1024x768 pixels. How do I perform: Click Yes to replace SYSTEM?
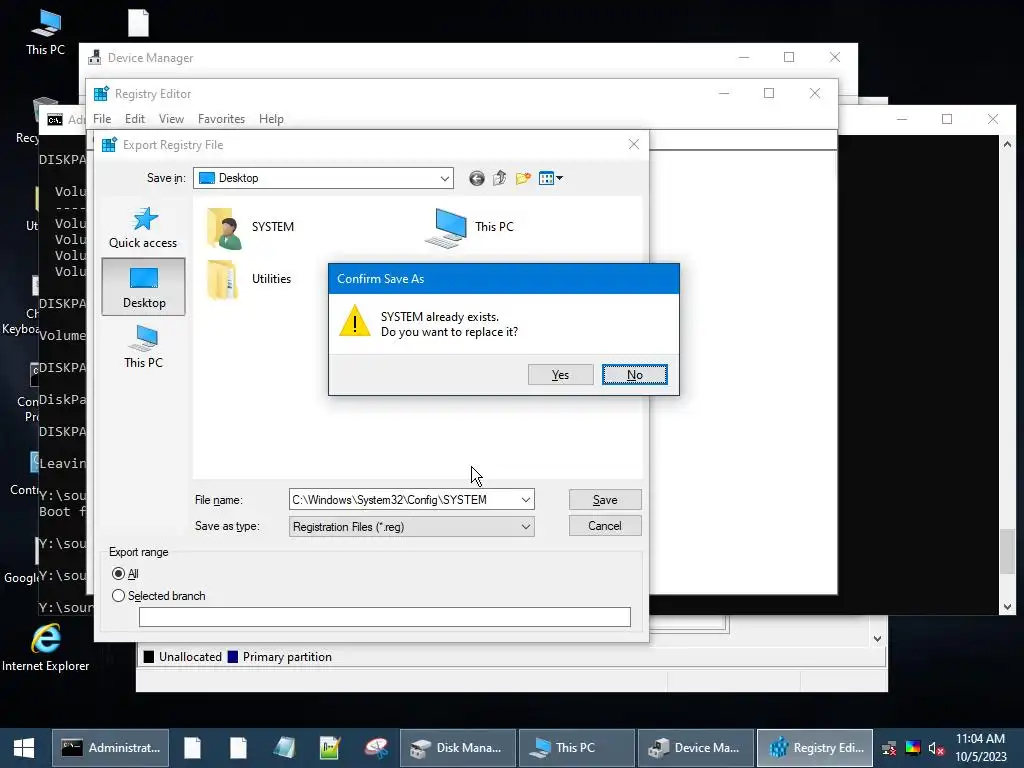click(x=560, y=375)
